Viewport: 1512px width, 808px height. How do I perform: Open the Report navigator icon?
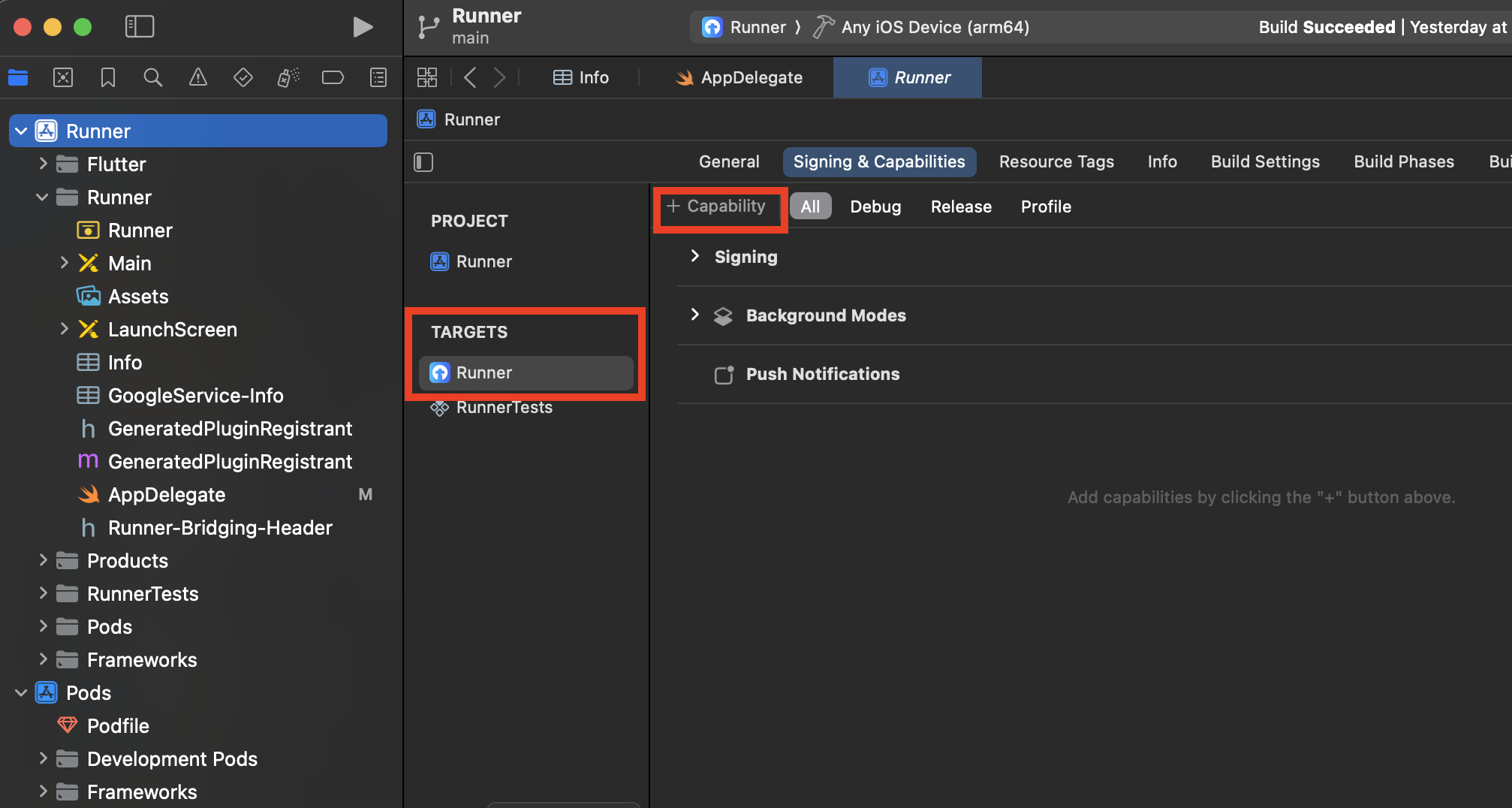pos(378,77)
